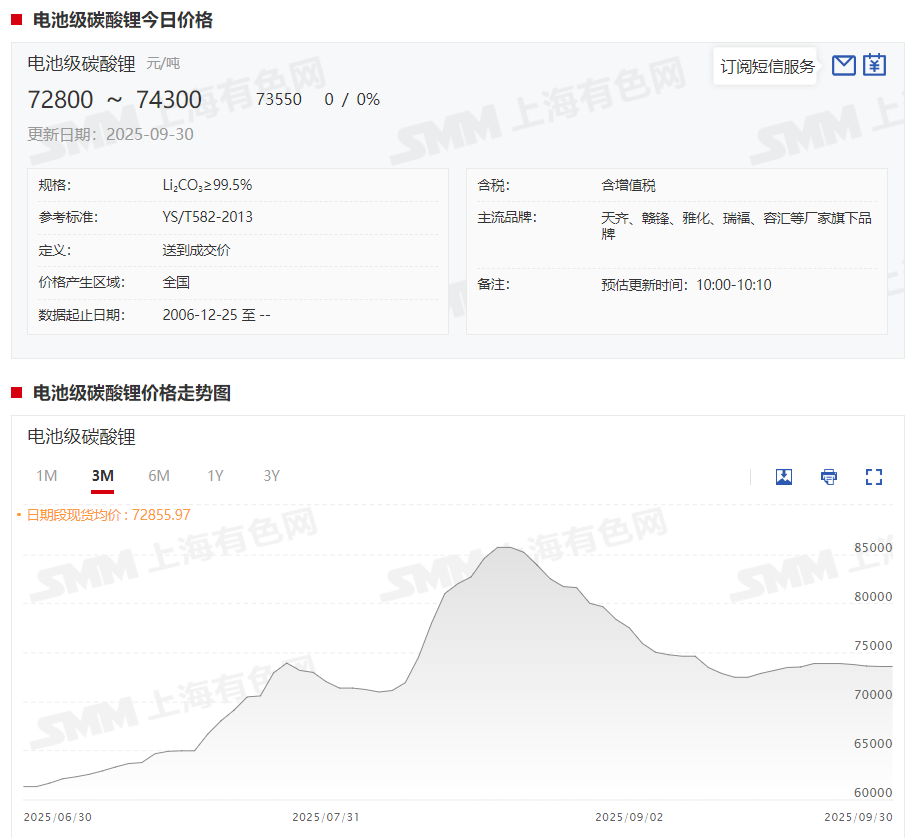Screen dimensions: 913x838
Task: Click the 日期段现货均价 legend label
Action: click(x=108, y=515)
